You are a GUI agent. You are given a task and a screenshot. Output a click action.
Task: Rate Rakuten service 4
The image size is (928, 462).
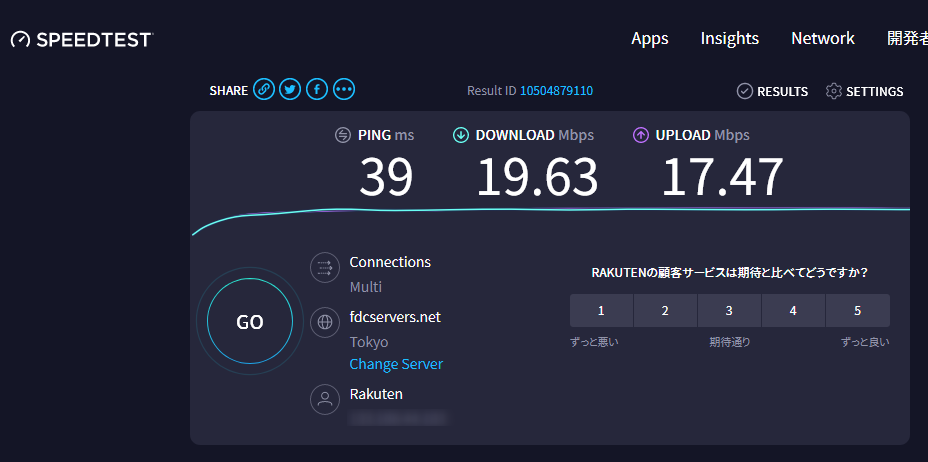coord(793,311)
